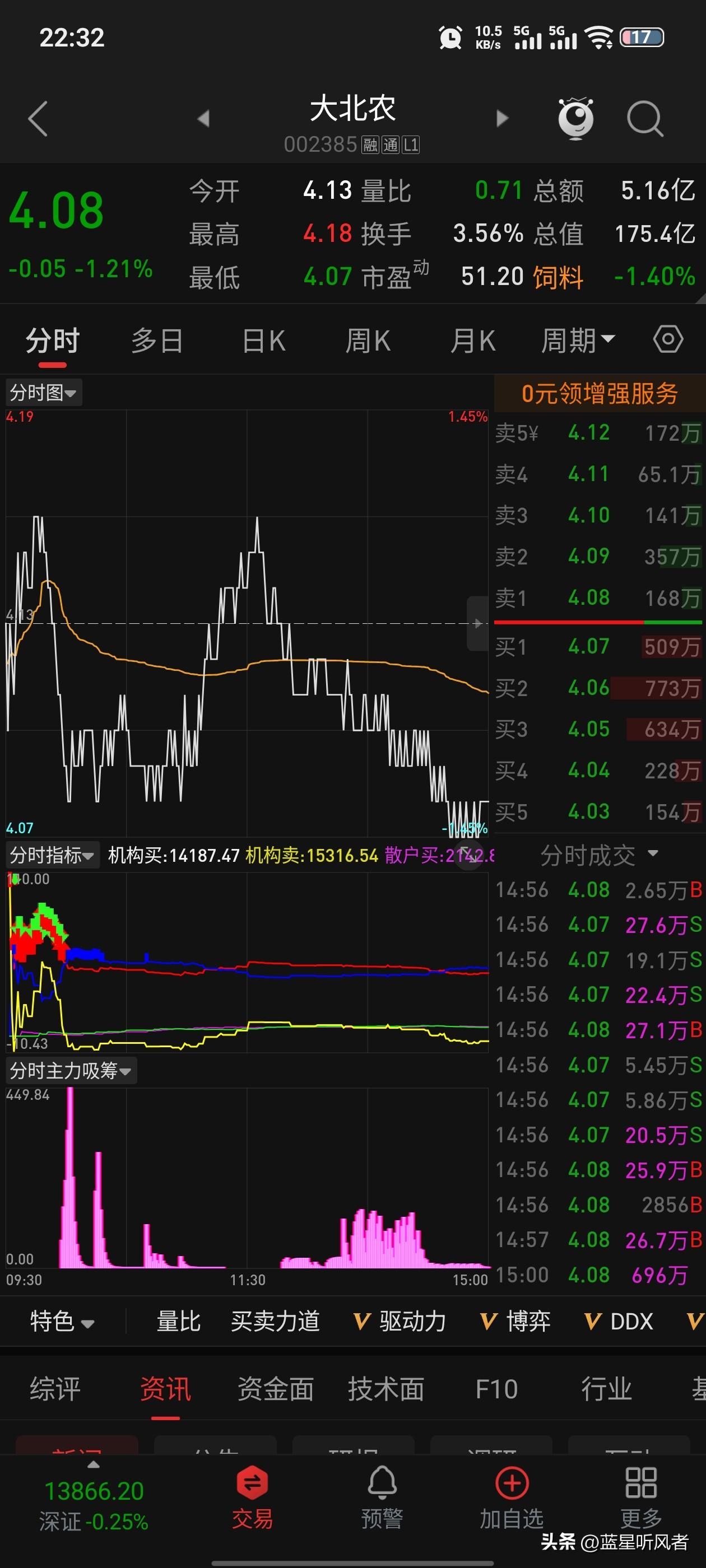Open the 资讯 tab
The image size is (706, 1568).
166,1390
